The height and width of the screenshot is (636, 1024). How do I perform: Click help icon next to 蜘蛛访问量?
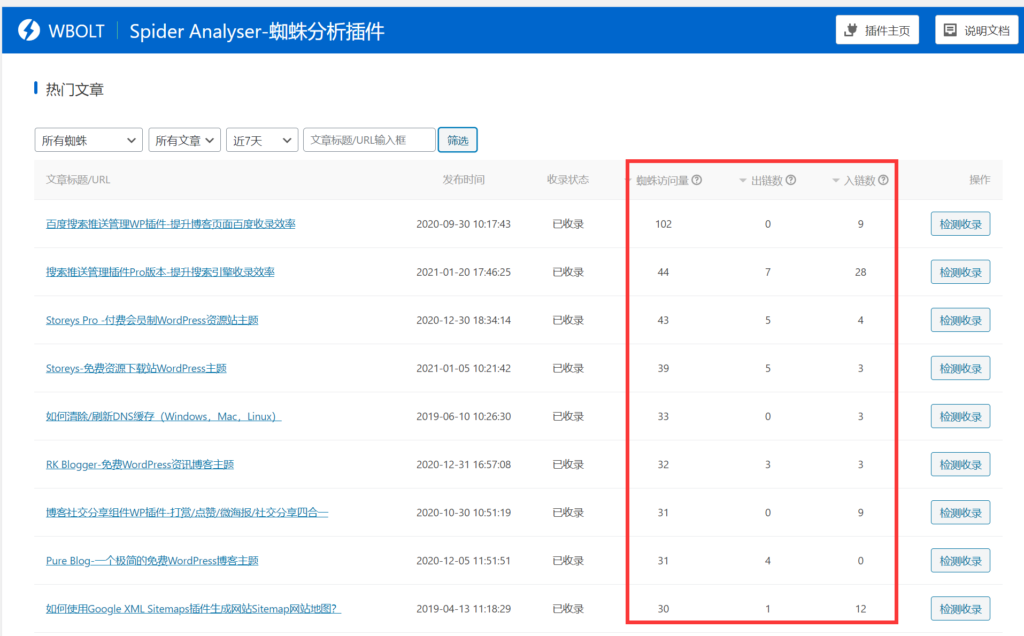coord(697,181)
